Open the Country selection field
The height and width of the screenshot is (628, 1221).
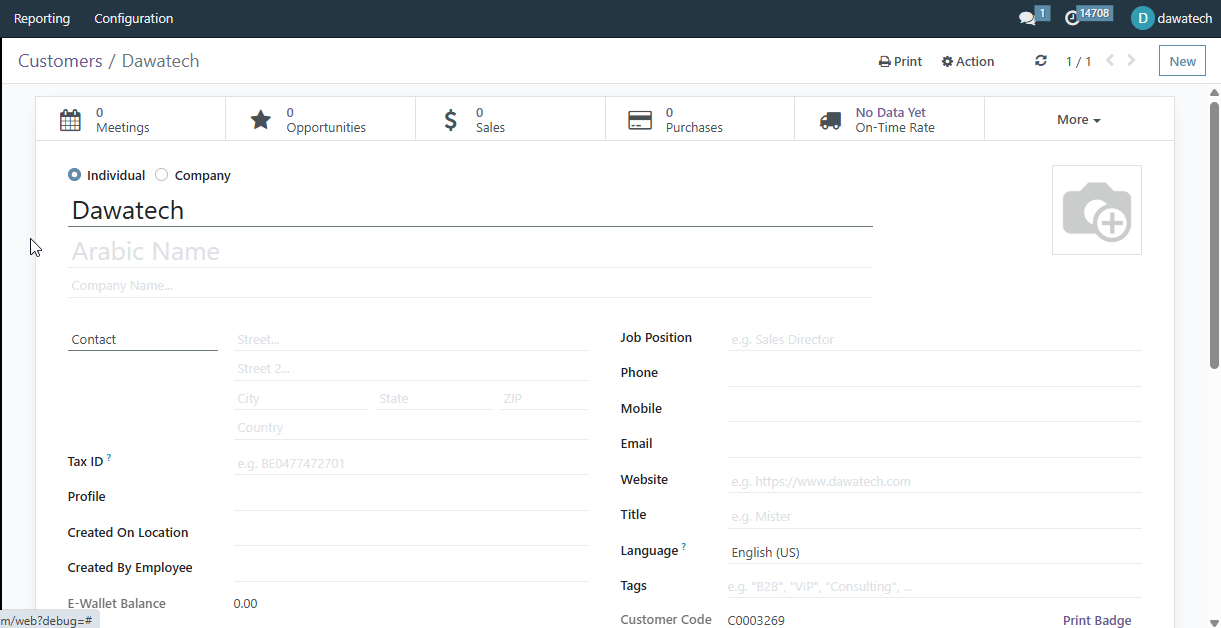[411, 428]
